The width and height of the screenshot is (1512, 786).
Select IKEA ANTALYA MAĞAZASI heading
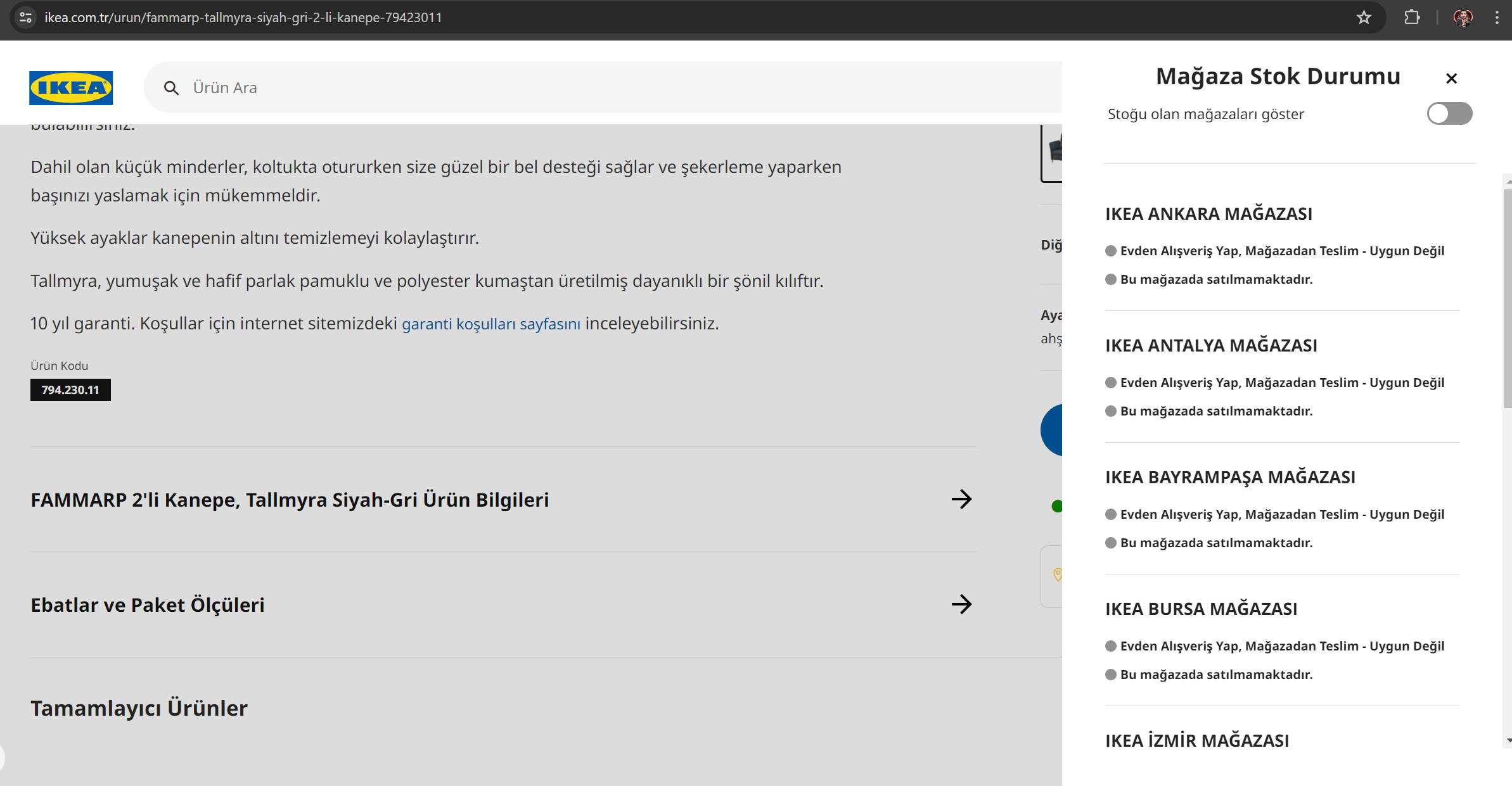(x=1211, y=346)
